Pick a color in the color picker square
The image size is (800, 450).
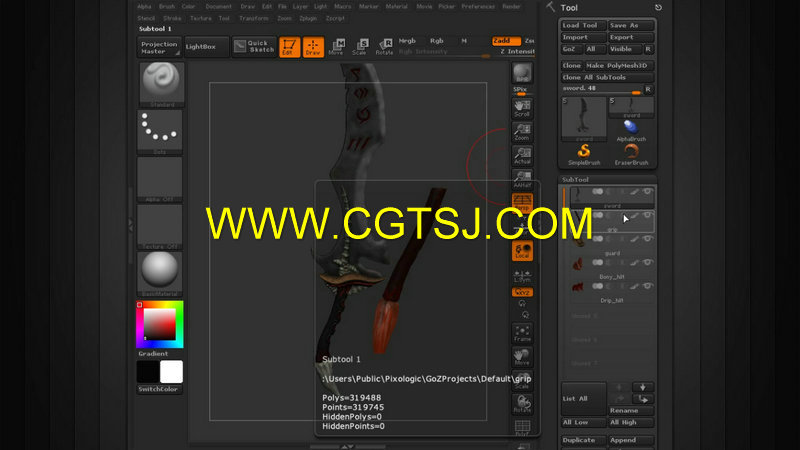160,324
